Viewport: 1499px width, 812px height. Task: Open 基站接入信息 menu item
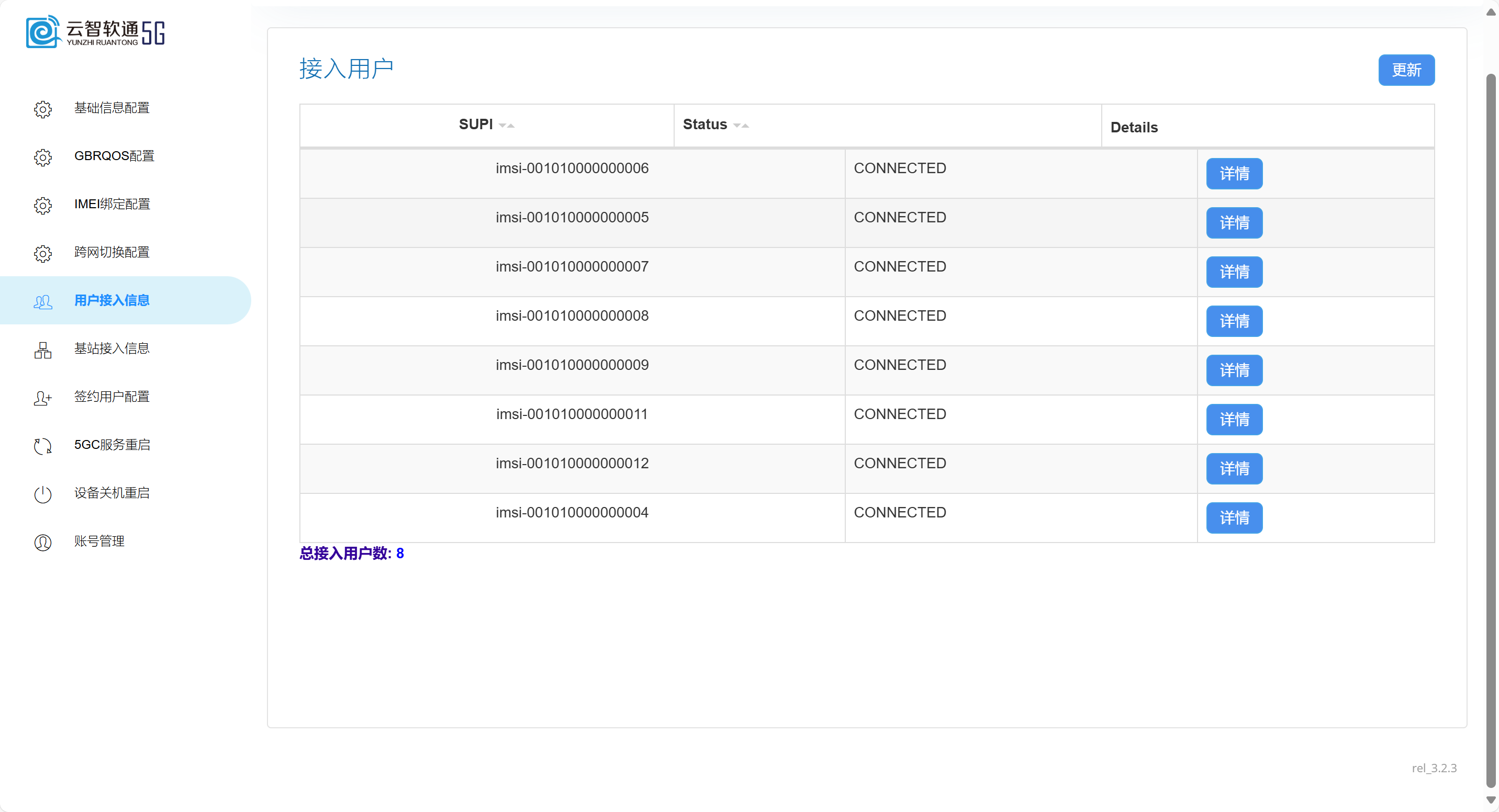coord(125,348)
